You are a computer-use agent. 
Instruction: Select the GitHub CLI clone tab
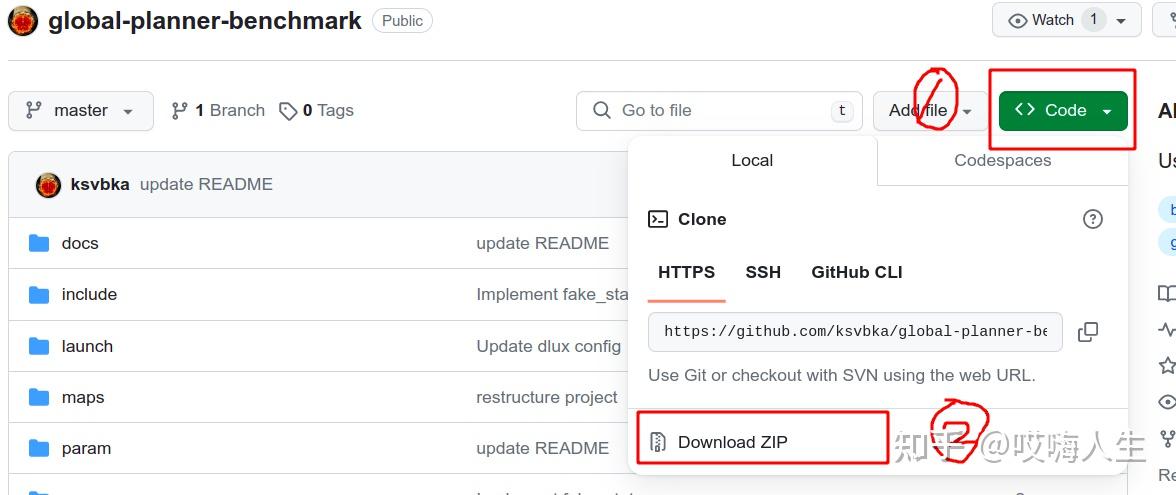[x=856, y=272]
